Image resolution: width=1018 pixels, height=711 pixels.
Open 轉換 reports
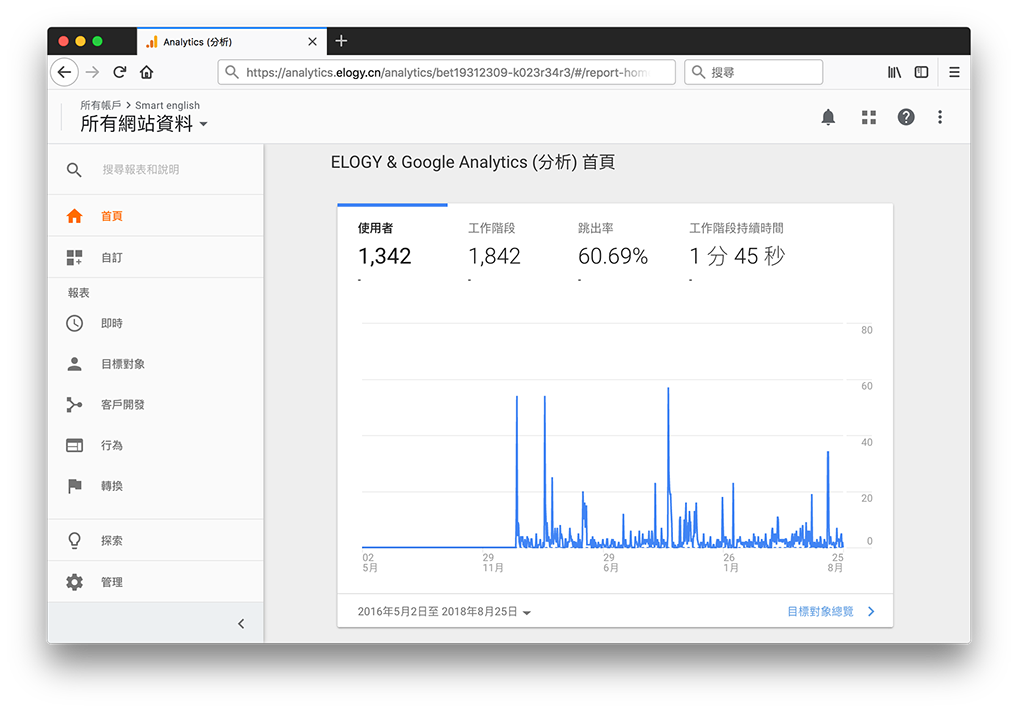click(156, 486)
